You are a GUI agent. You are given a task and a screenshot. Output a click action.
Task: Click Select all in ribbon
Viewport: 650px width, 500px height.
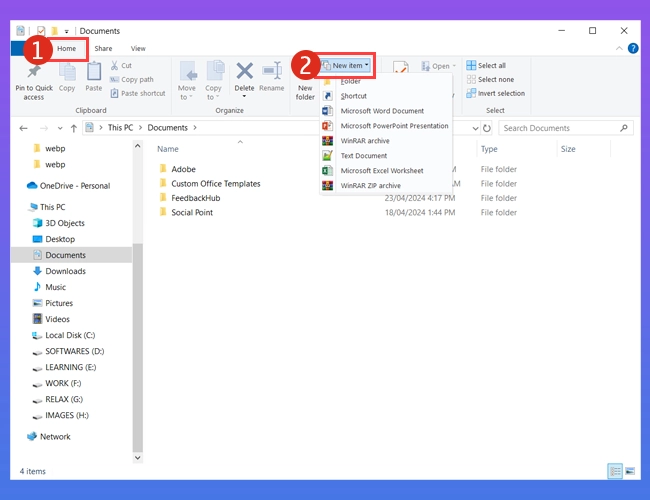click(491, 66)
